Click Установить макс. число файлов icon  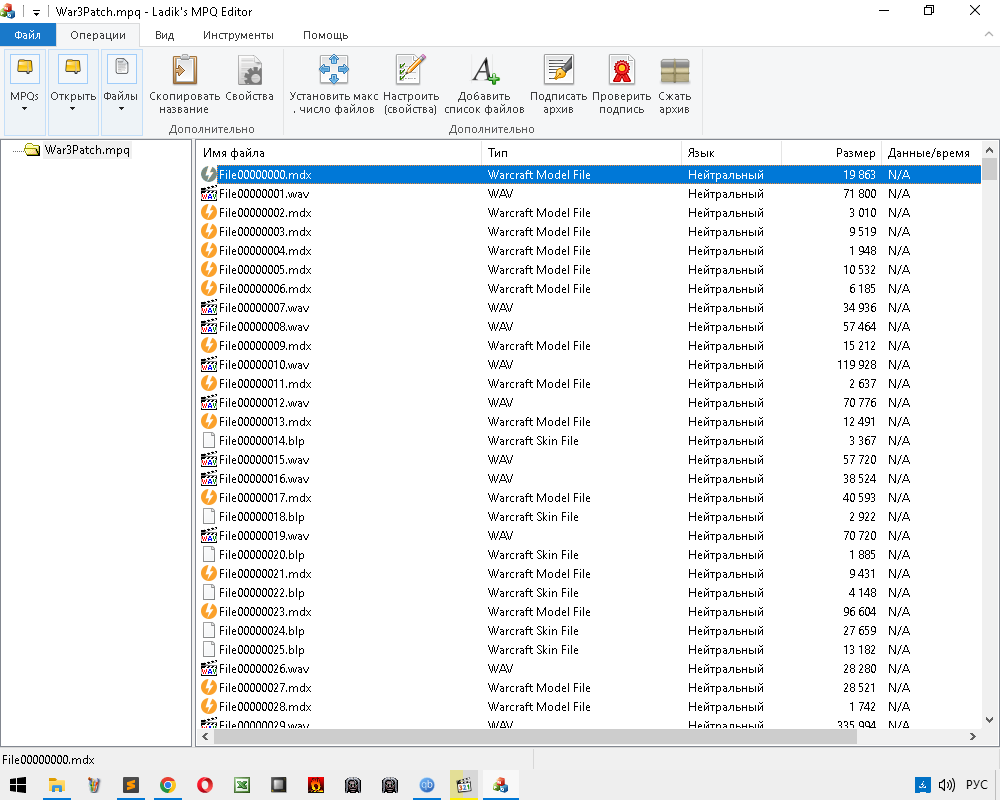point(334,70)
